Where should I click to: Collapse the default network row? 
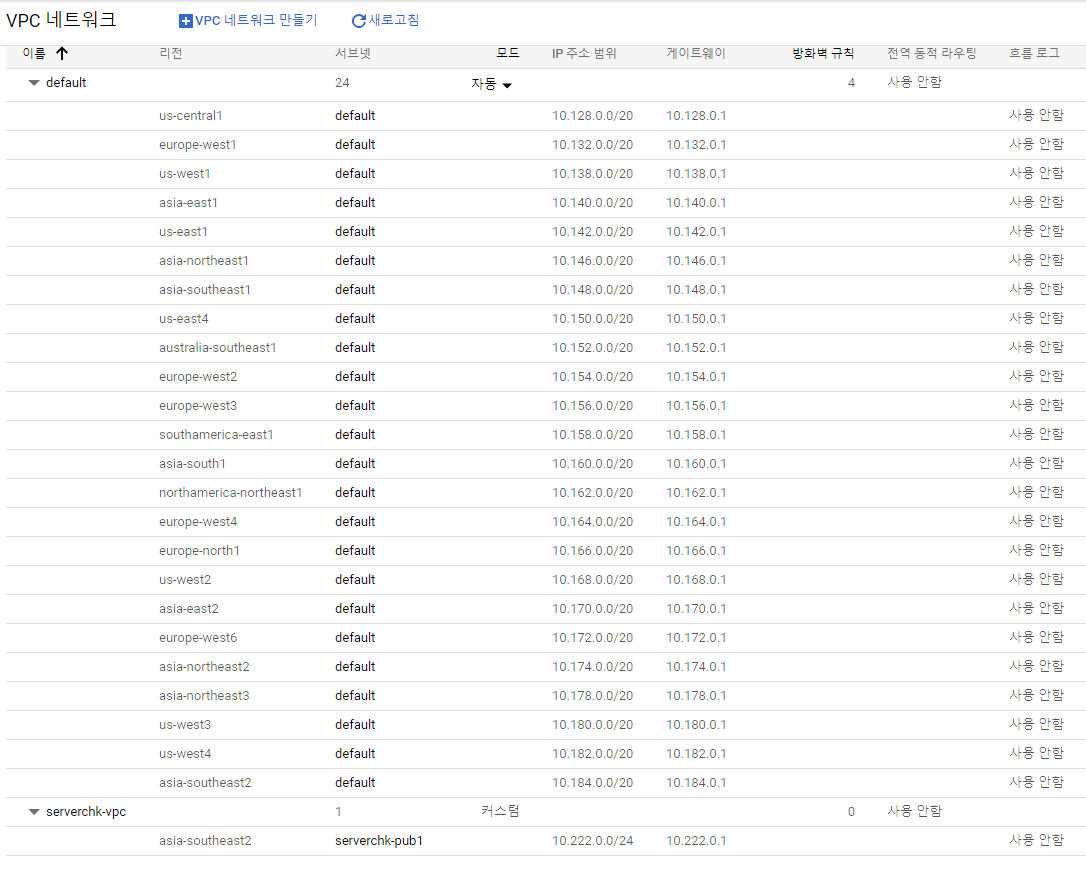(x=33, y=83)
